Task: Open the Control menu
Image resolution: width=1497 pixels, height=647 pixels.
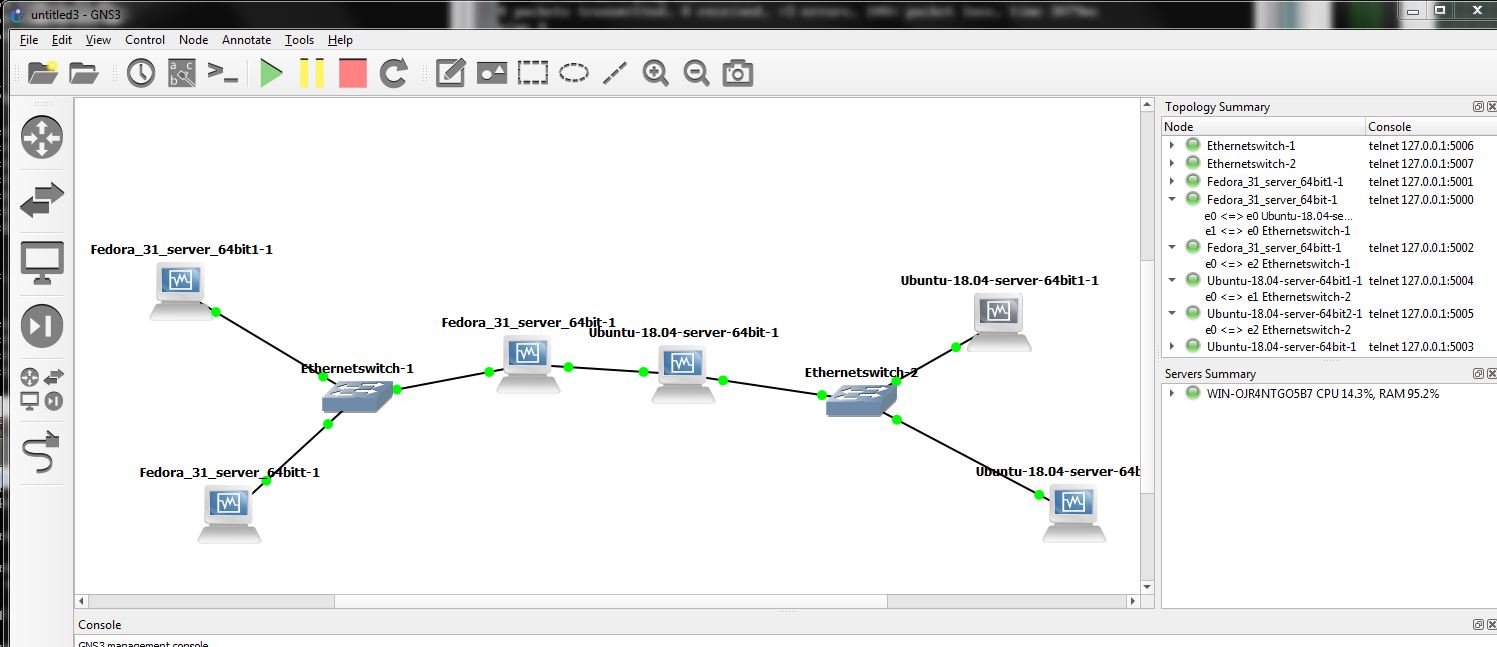Action: [145, 40]
